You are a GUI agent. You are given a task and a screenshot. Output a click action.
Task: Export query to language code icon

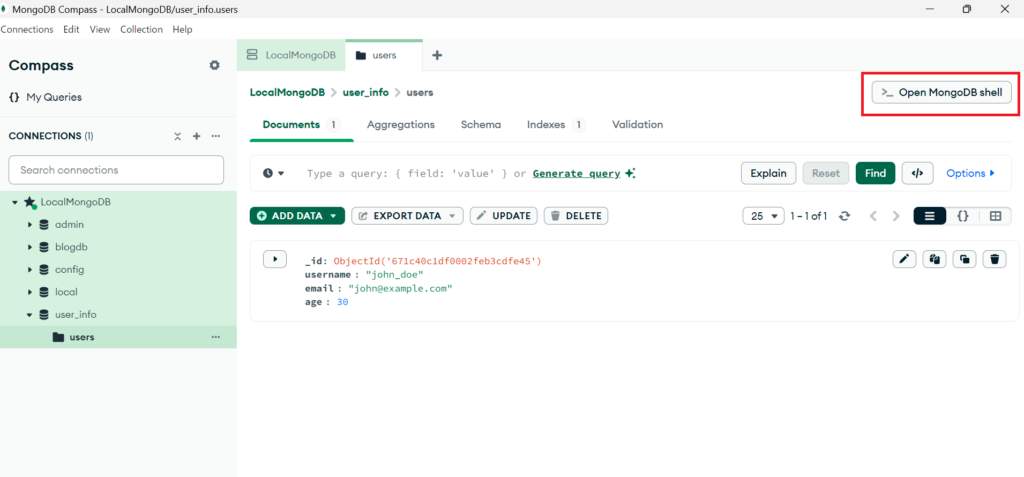coord(918,173)
